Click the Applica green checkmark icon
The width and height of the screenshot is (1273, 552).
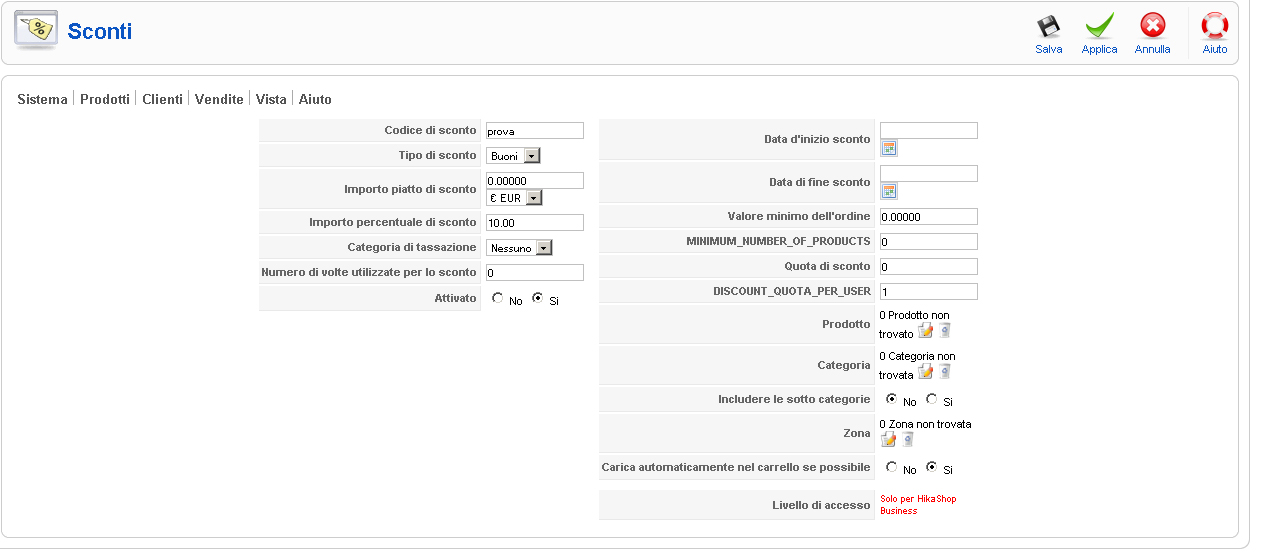(1099, 27)
